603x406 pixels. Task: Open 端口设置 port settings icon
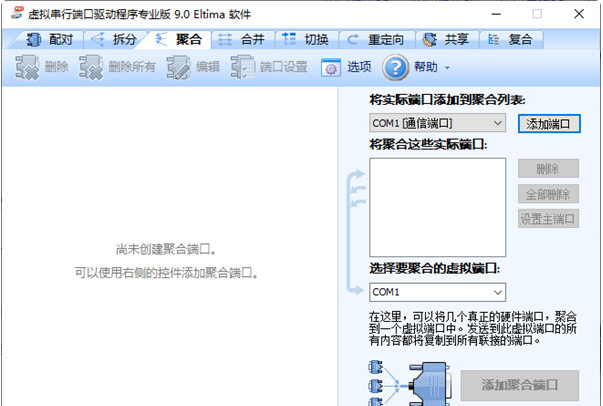coord(242,67)
